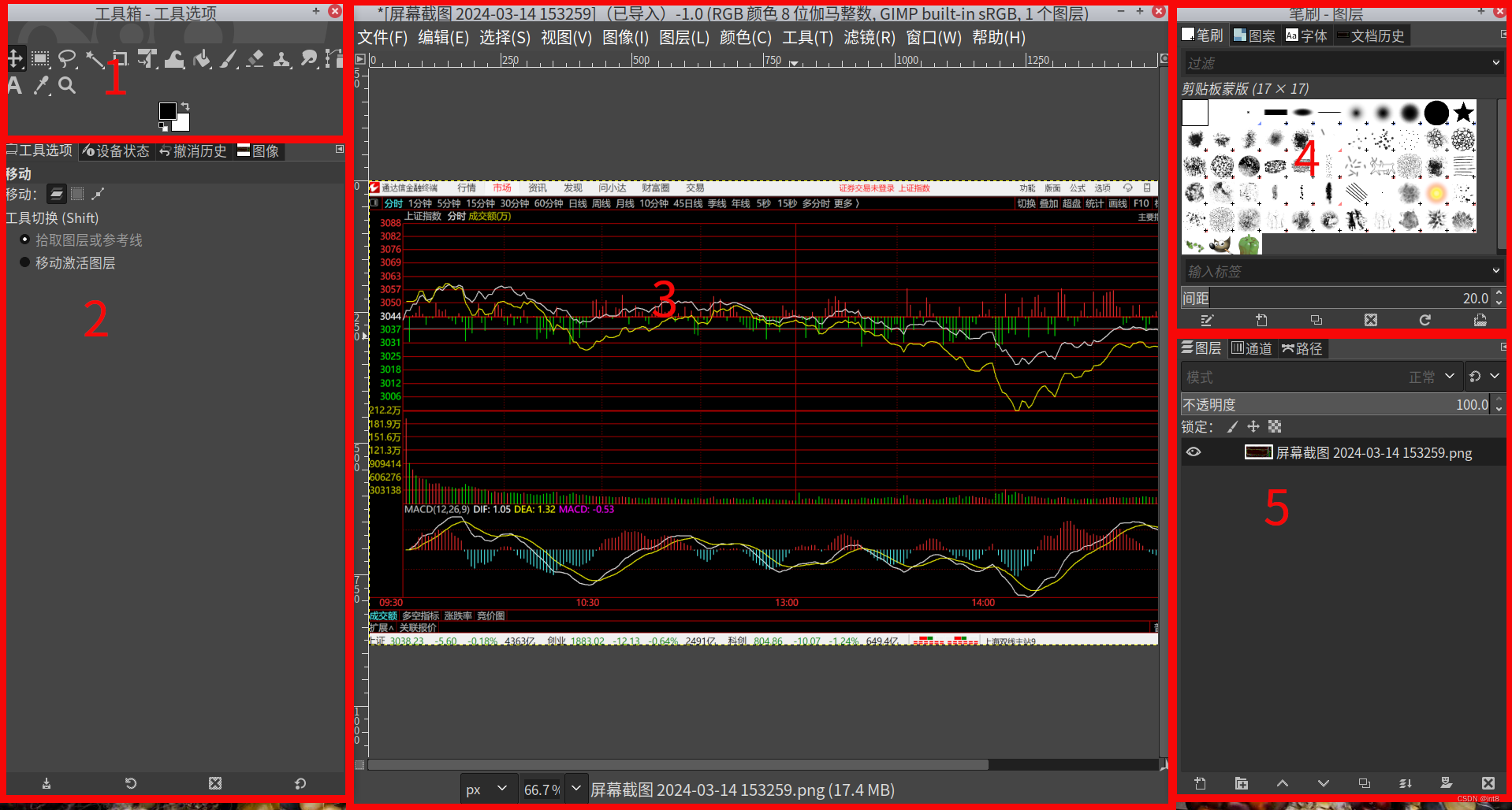The height and width of the screenshot is (810, 1512).
Task: Lower the layer one step
Action: [1324, 783]
